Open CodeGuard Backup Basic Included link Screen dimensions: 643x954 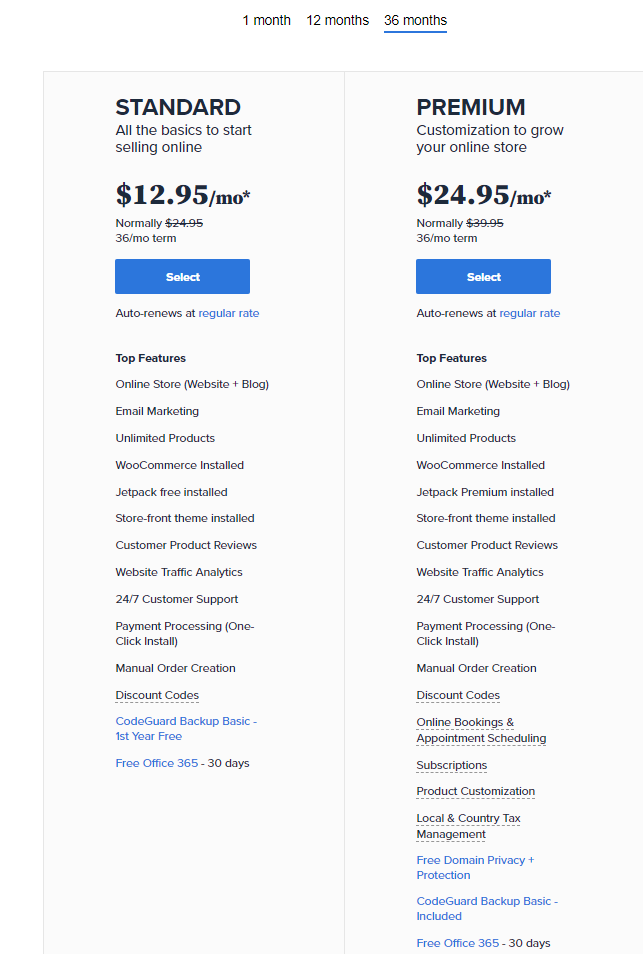coord(487,908)
